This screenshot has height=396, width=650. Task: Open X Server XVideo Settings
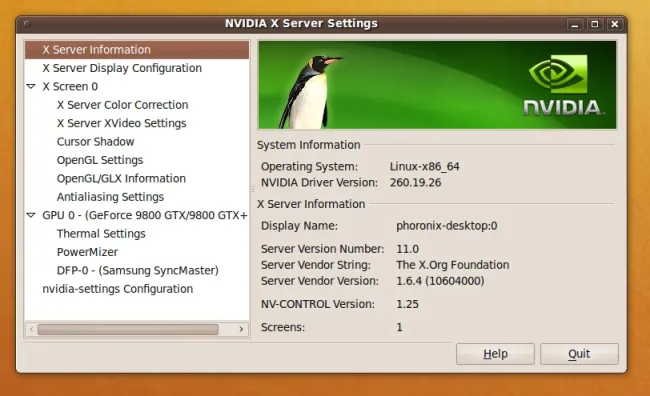click(x=121, y=123)
